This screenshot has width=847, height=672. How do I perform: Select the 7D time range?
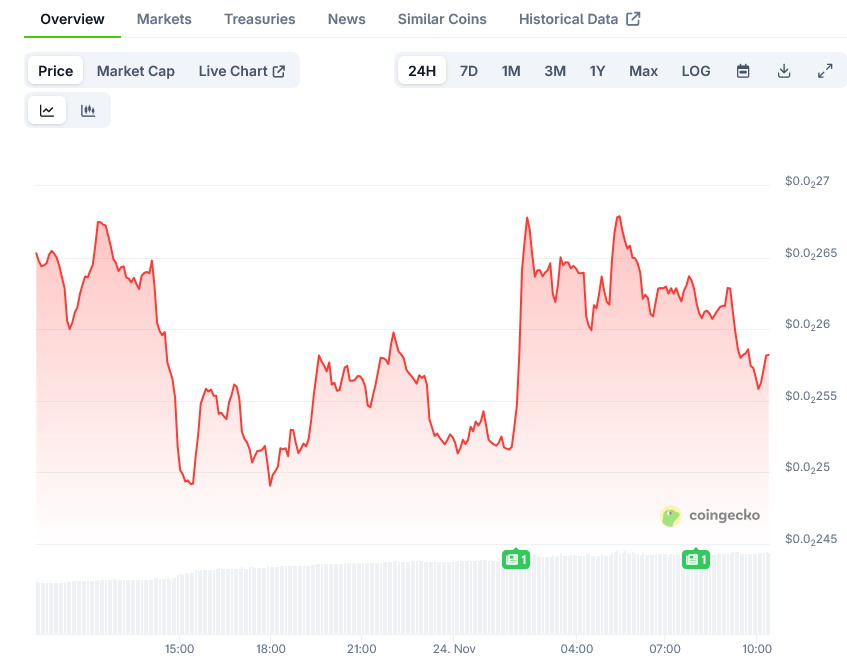click(468, 70)
